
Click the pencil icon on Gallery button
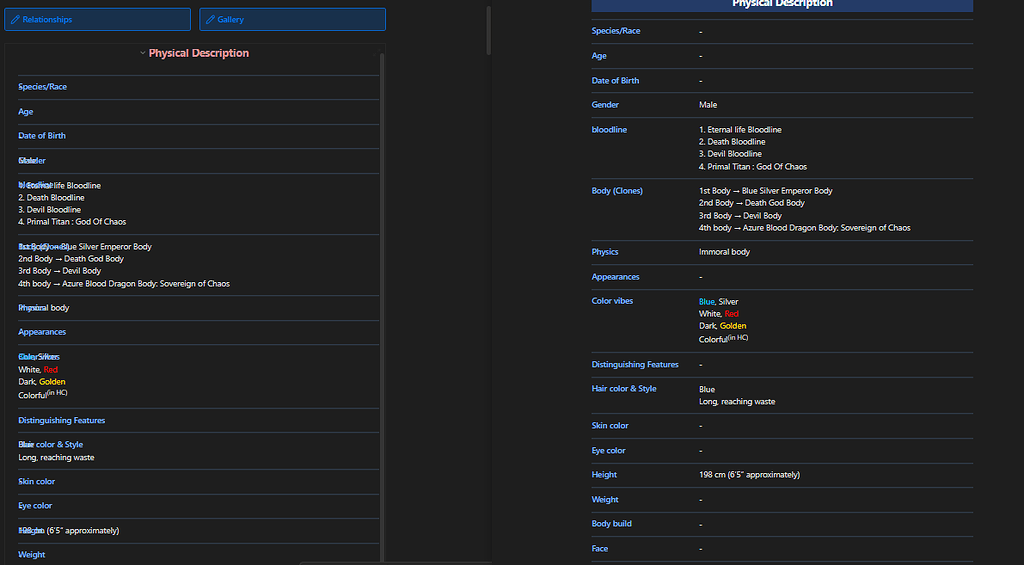210,20
